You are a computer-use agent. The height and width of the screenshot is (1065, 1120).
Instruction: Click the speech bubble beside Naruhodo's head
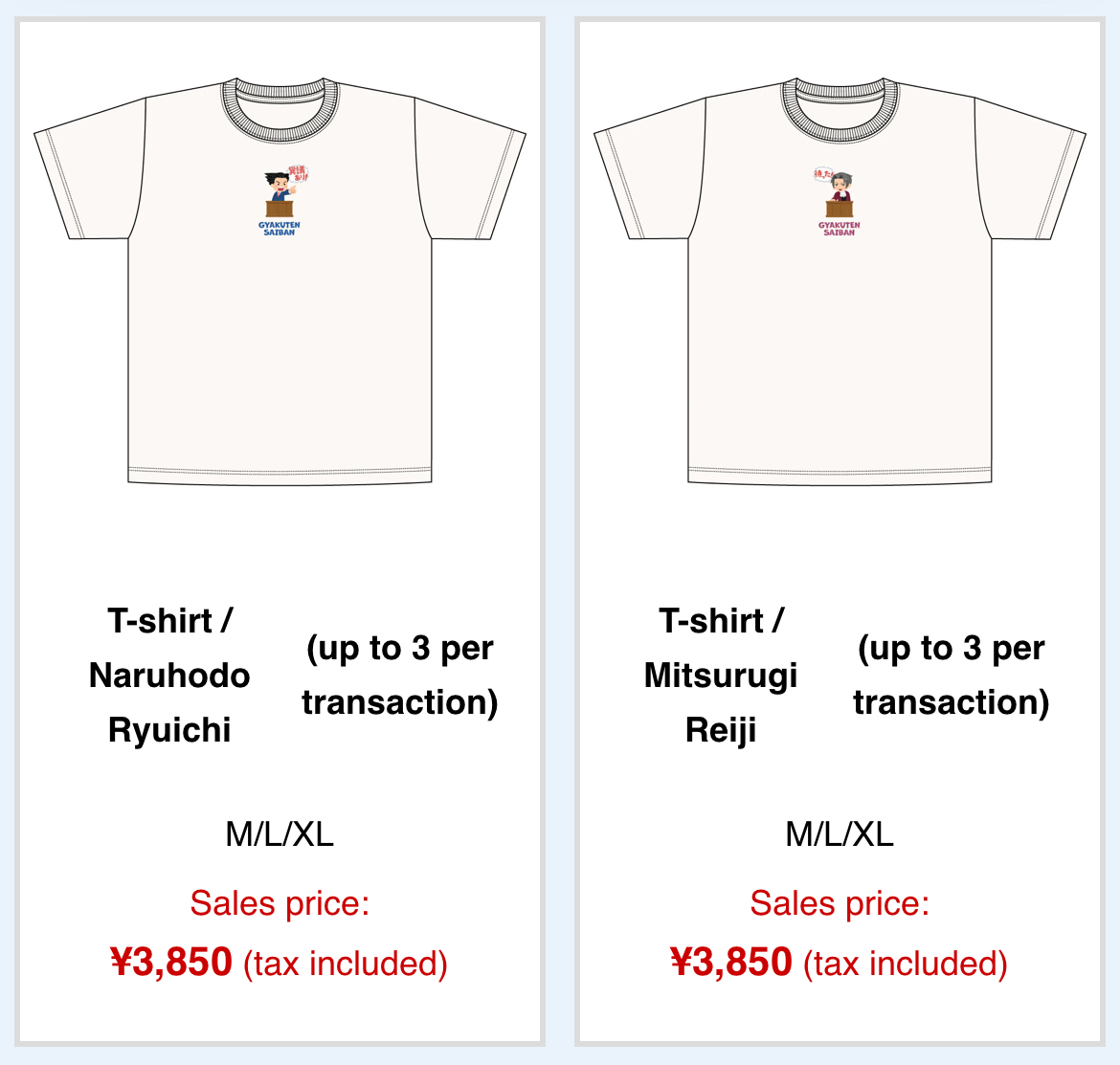point(298,176)
